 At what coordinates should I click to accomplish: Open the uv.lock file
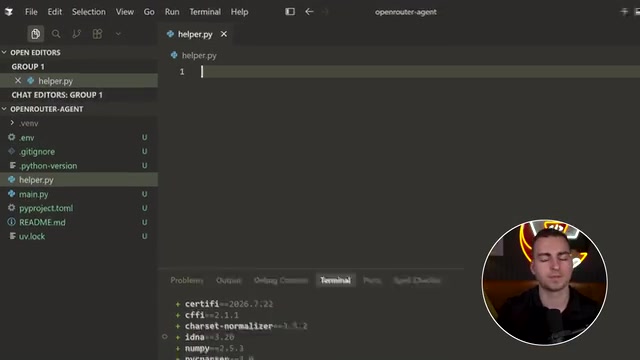pos(79,236)
